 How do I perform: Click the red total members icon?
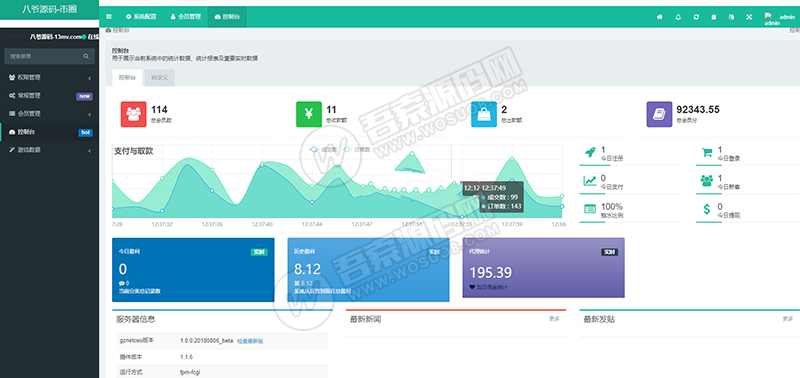click(134, 114)
